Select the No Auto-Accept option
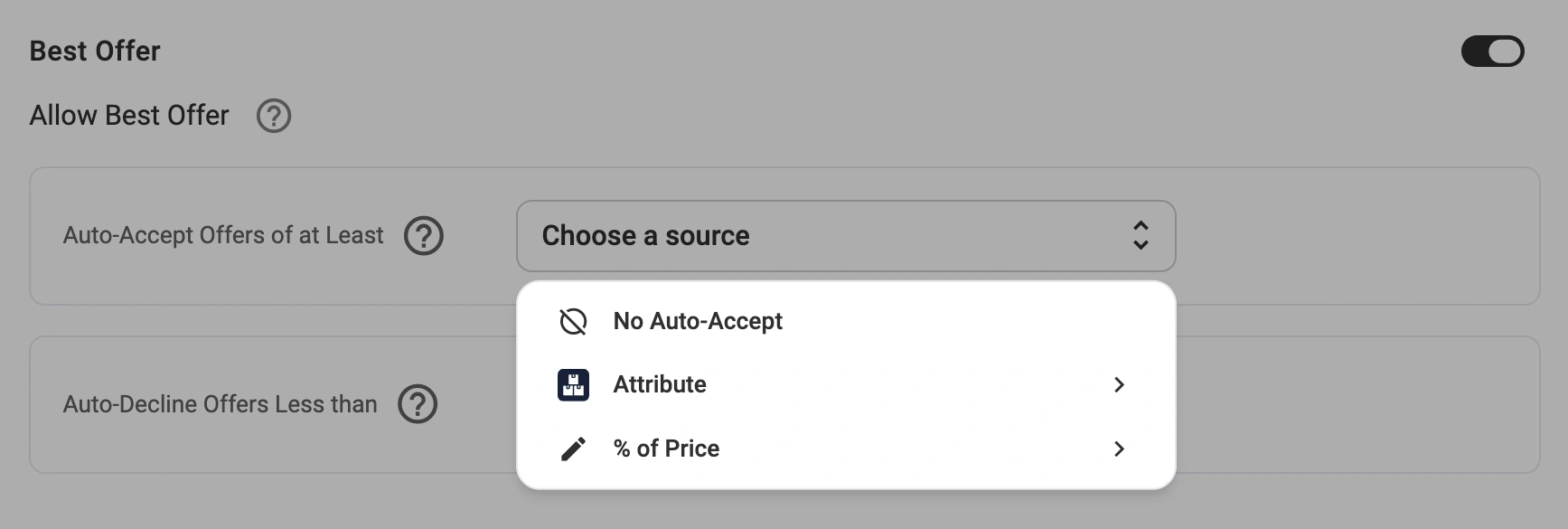The height and width of the screenshot is (529, 1568). click(x=698, y=321)
